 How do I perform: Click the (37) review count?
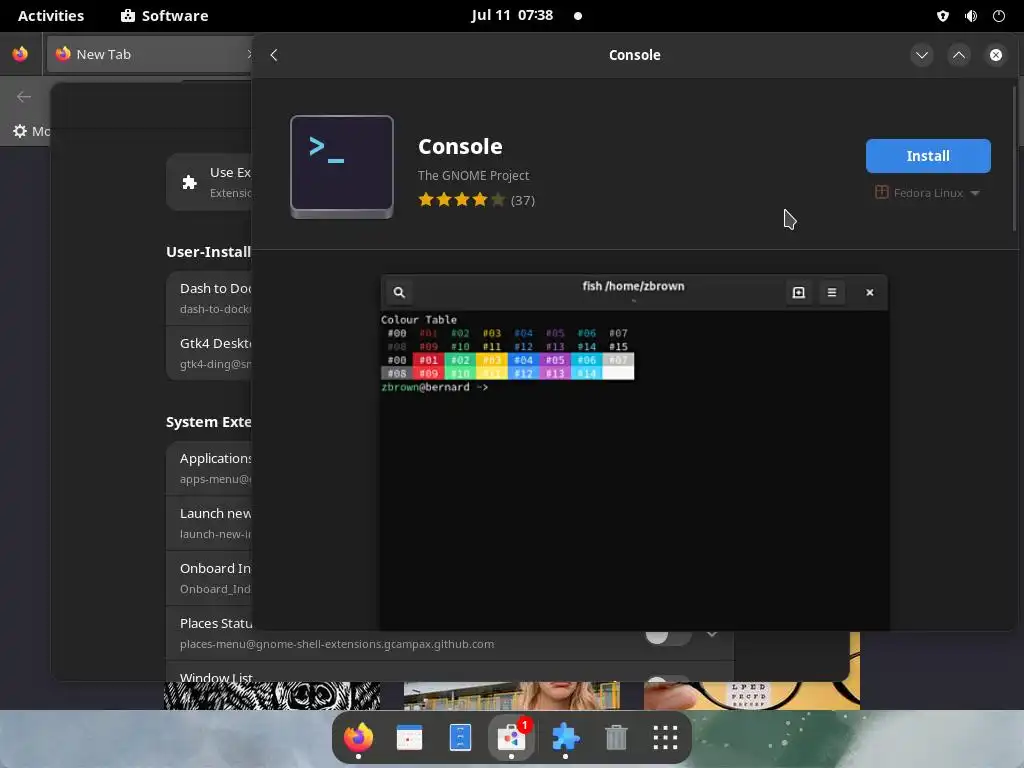pyautogui.click(x=522, y=200)
